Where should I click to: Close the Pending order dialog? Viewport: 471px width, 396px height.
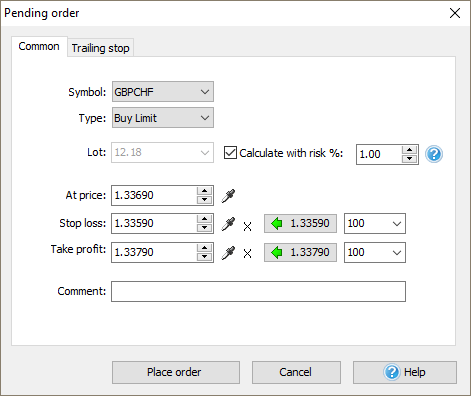pyautogui.click(x=455, y=13)
